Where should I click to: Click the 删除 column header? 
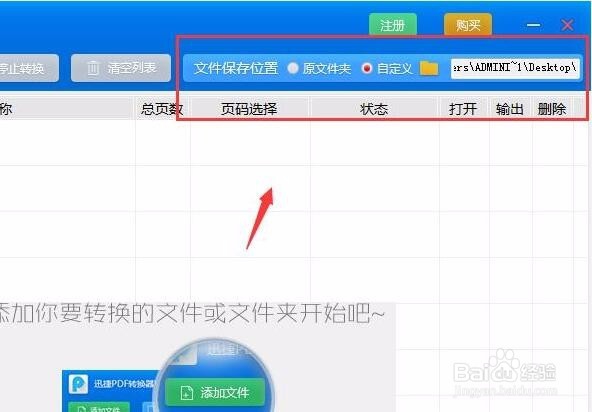coord(552,109)
